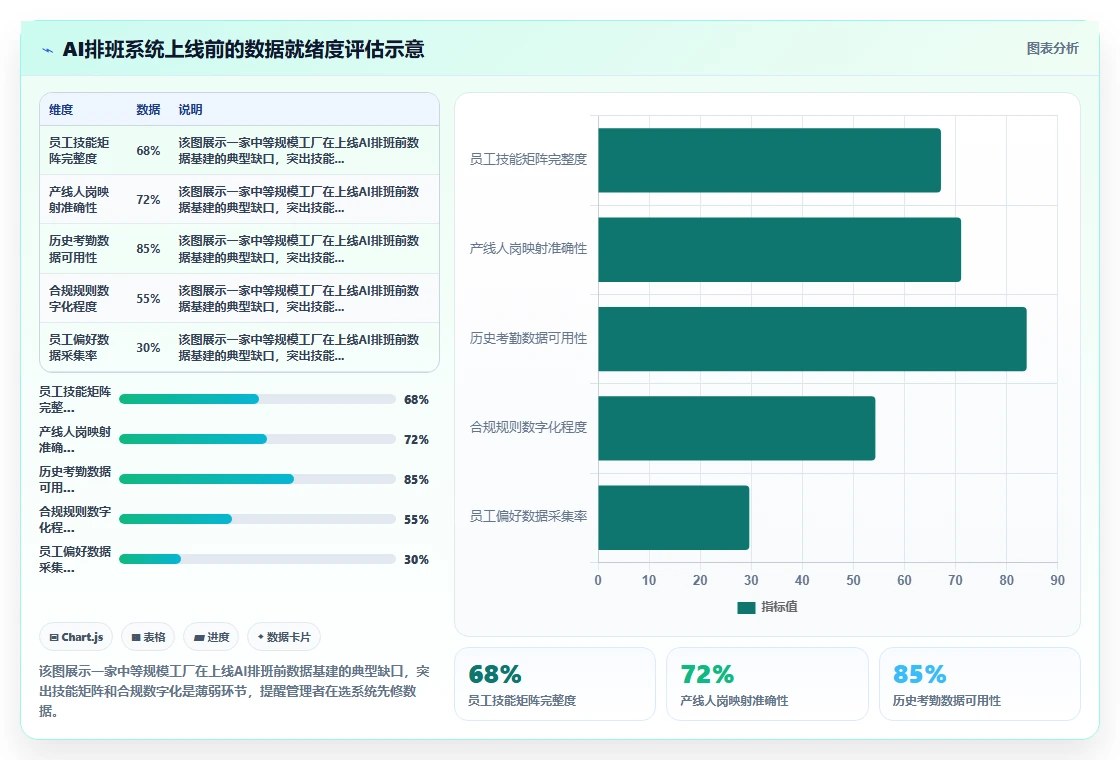This screenshot has width=1120, height=760.
Task: Click the 产线人岗映射准确性 chart bar
Action: 779,249
